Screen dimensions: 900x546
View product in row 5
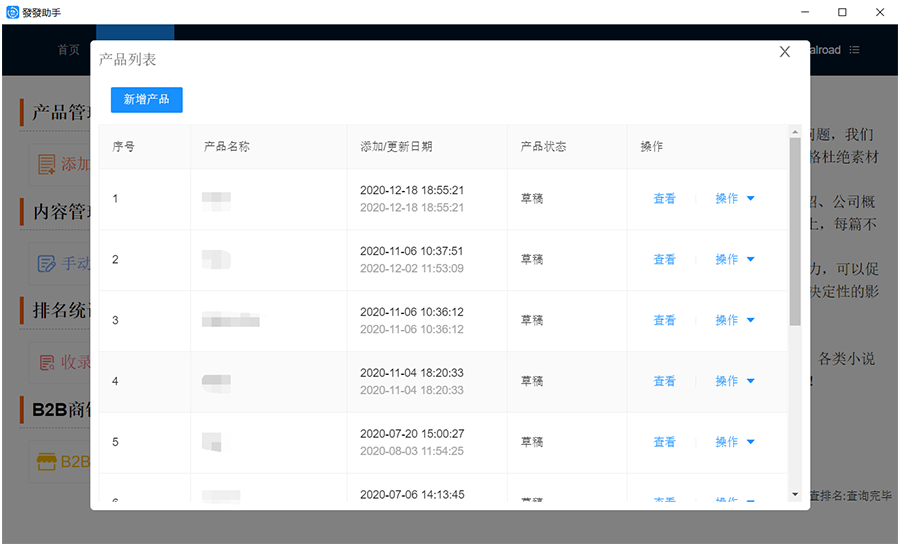click(x=664, y=442)
